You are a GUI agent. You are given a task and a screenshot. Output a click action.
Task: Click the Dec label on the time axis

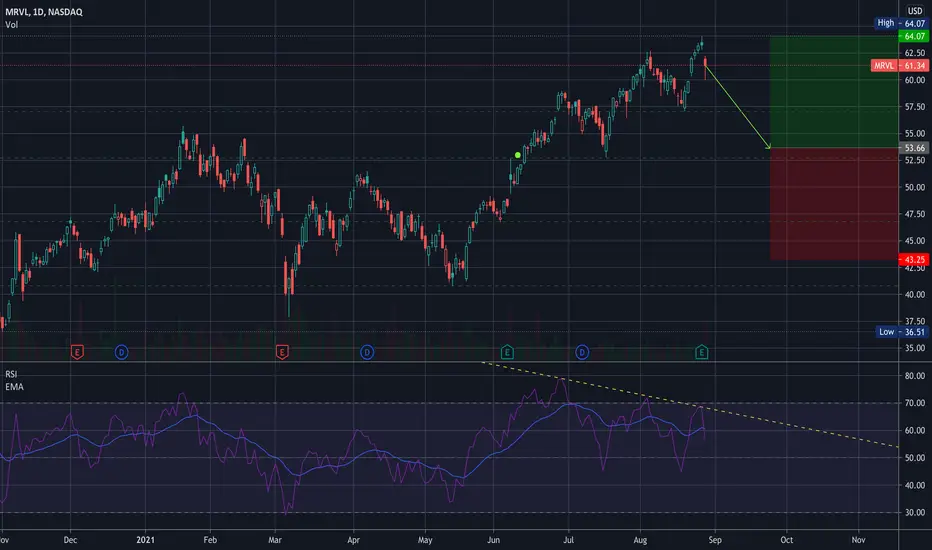70,540
